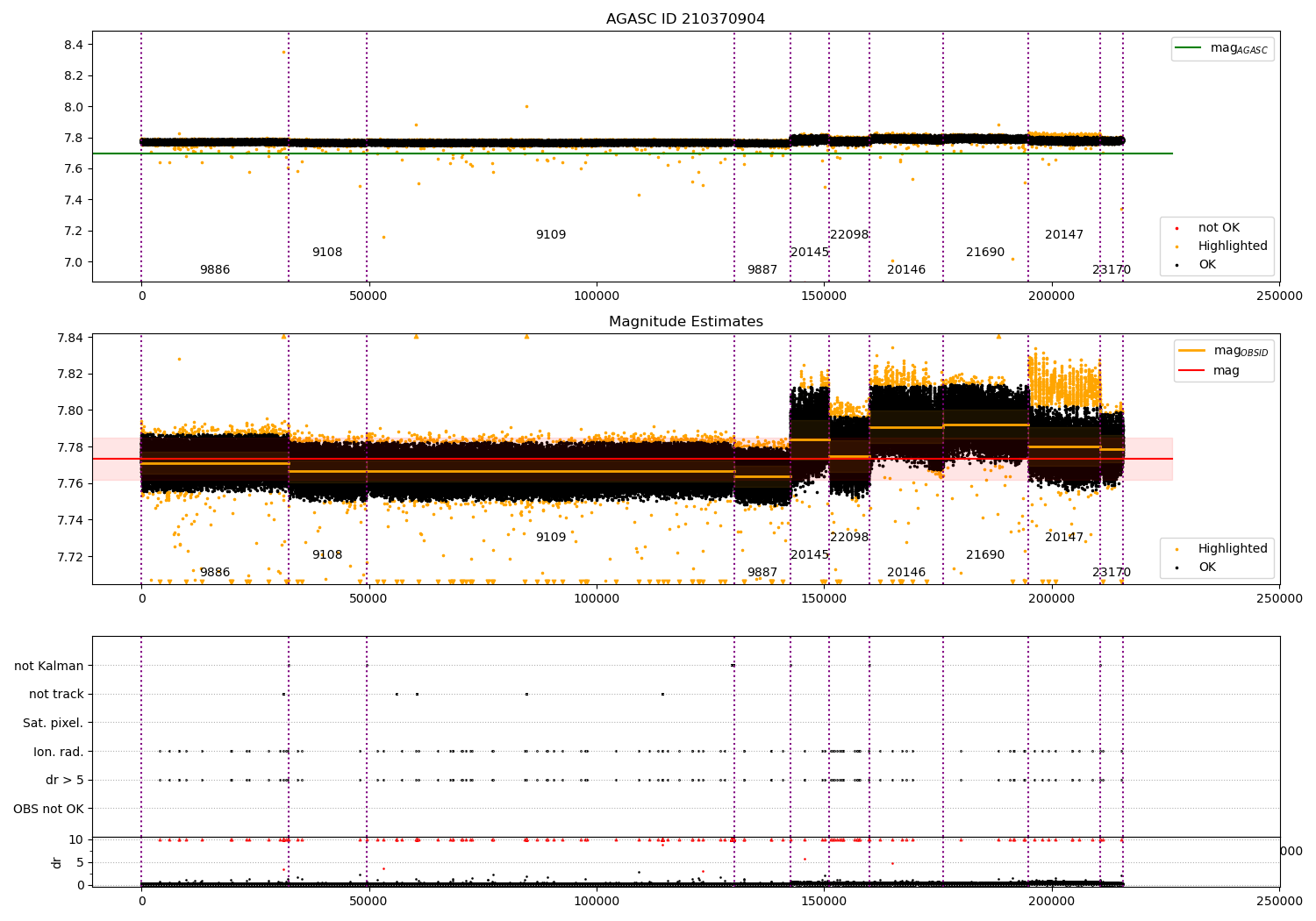The width and height of the screenshot is (1316, 921).
Task: Click OBSID label 20146 in the top plot
Action: (906, 270)
